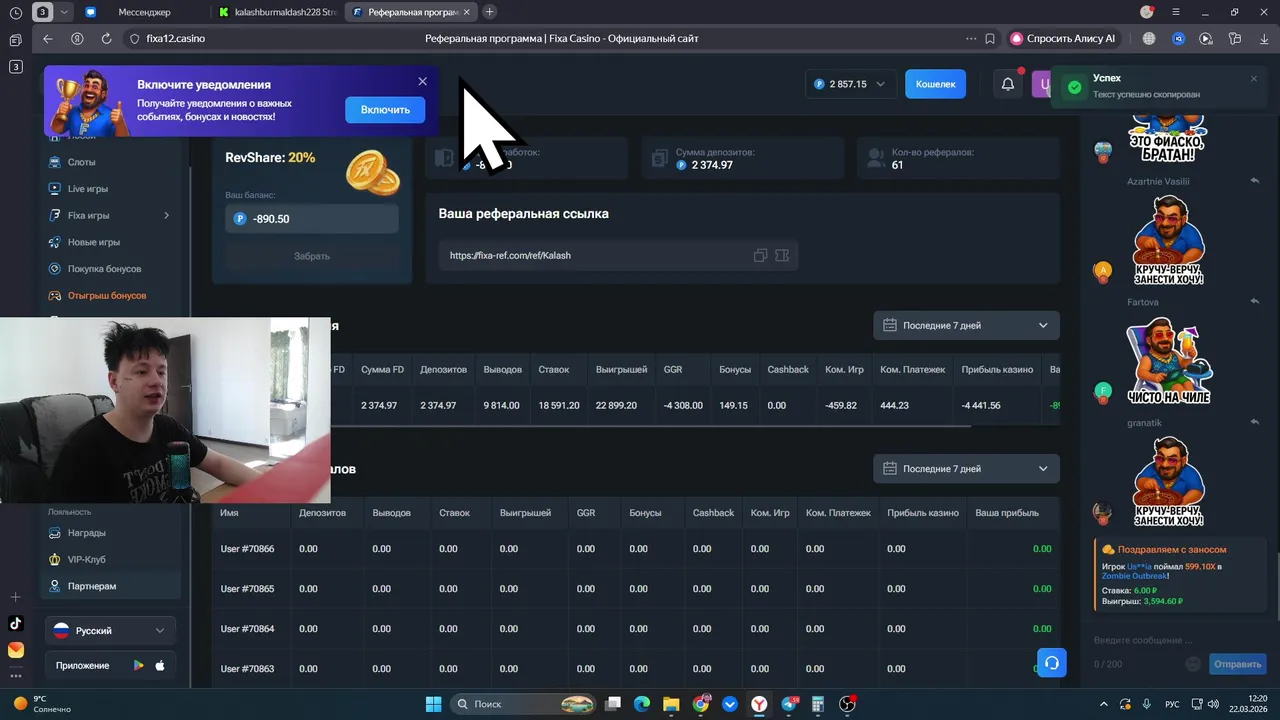Open VIP-Клуб in the sidebar
The width and height of the screenshot is (1280, 720).
coord(86,560)
